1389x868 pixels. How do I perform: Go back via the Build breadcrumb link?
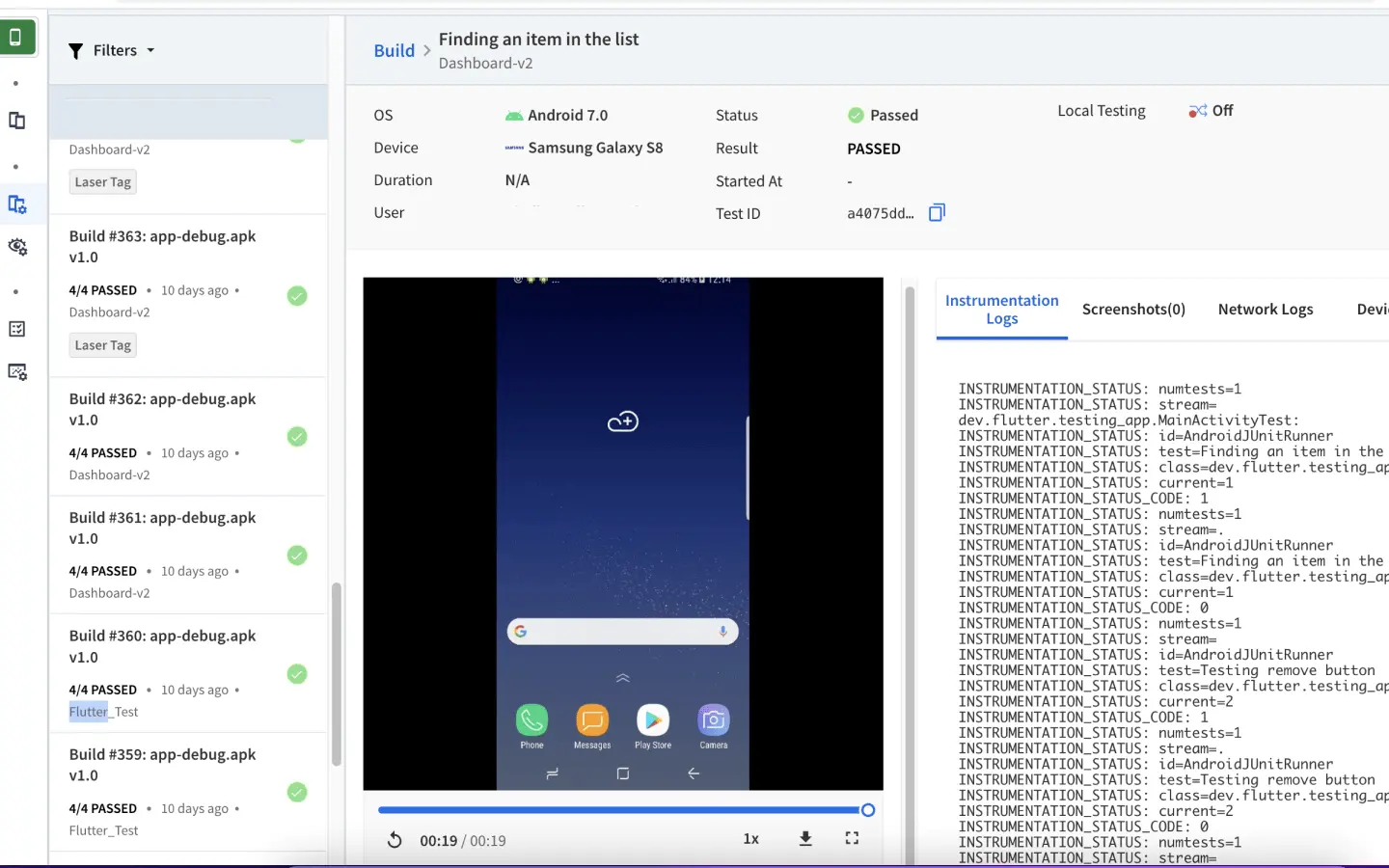pyautogui.click(x=394, y=51)
